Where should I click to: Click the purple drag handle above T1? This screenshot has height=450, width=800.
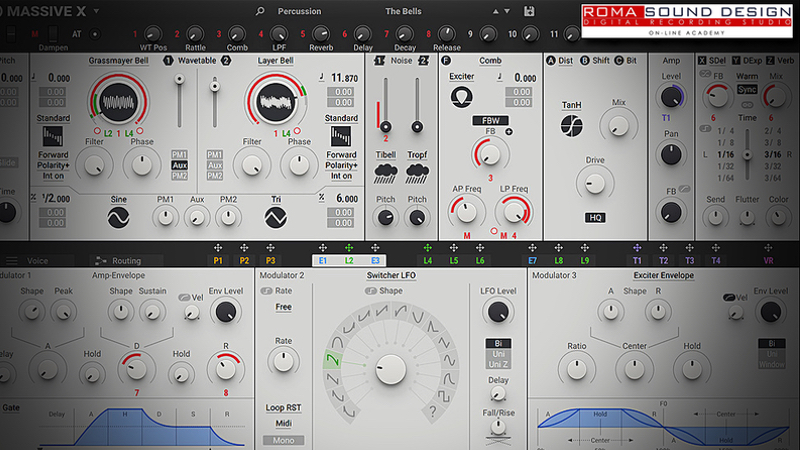[x=637, y=248]
